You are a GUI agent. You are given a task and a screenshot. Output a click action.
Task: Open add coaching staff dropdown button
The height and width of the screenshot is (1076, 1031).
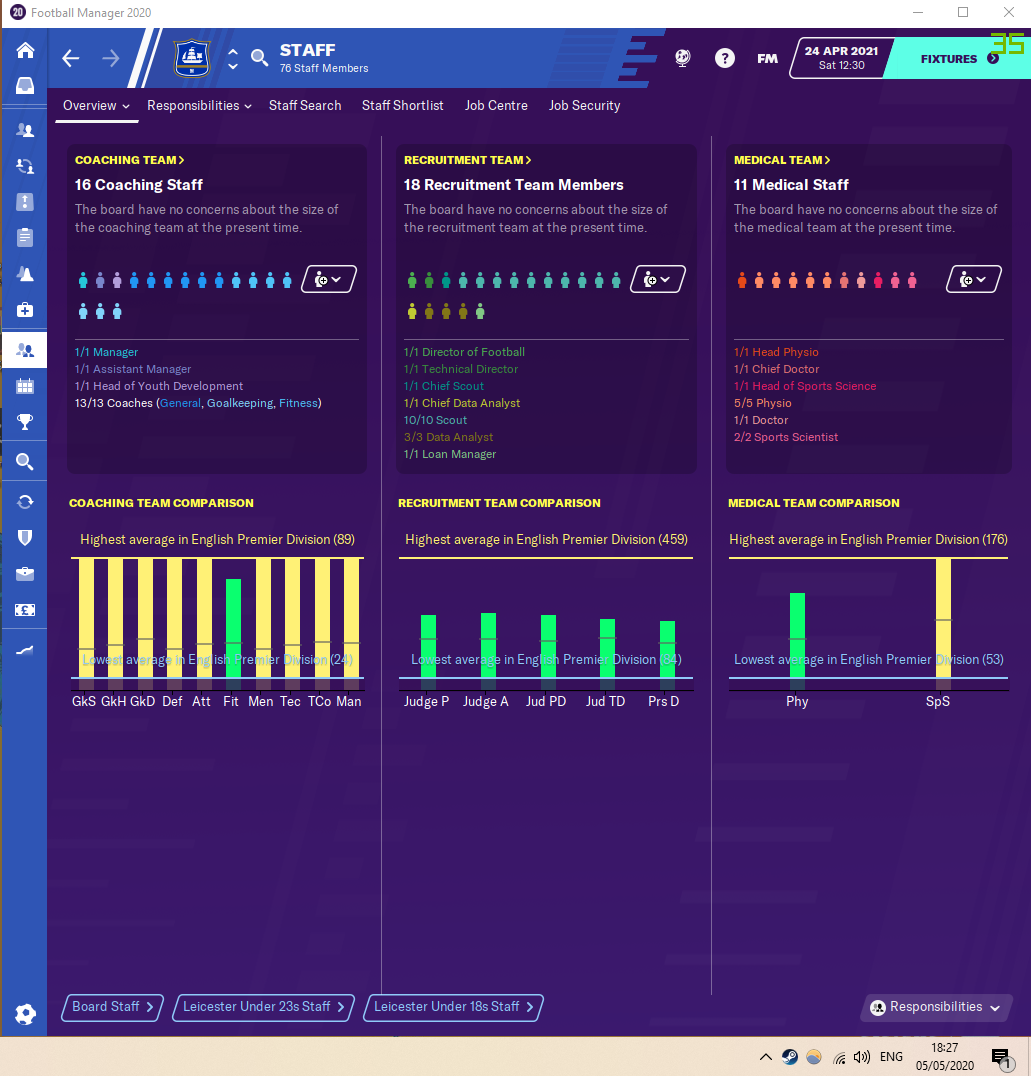(329, 279)
